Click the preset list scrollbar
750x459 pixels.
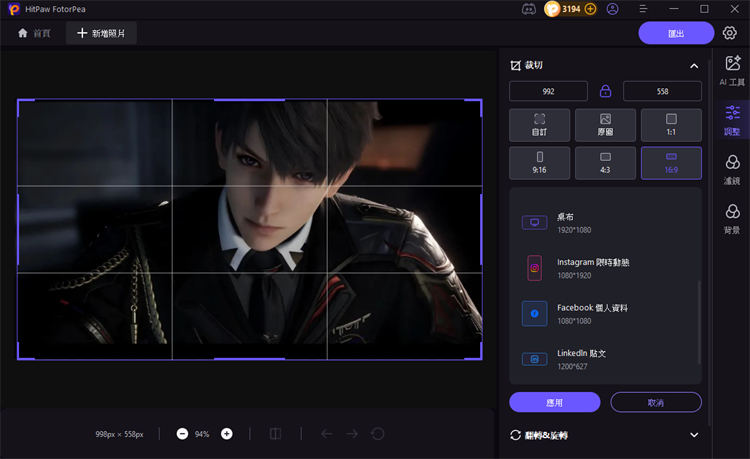click(699, 323)
